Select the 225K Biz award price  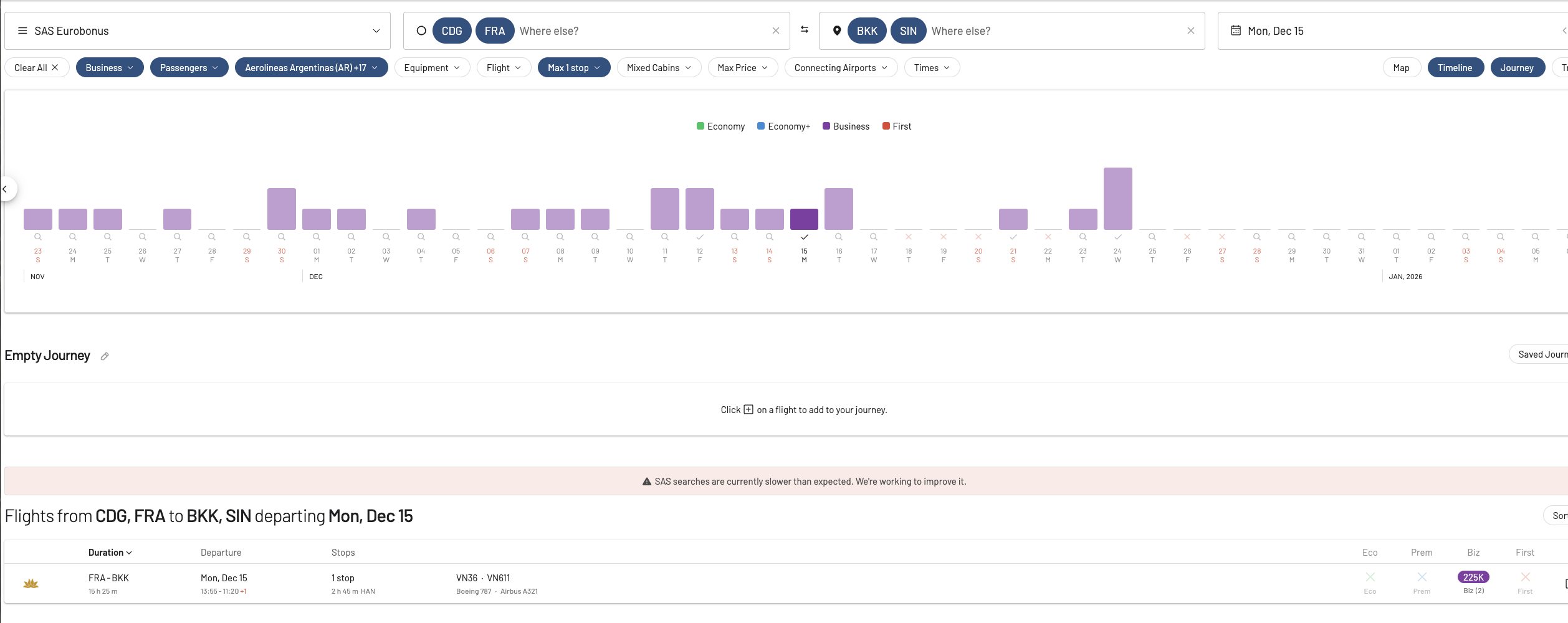pos(1473,578)
